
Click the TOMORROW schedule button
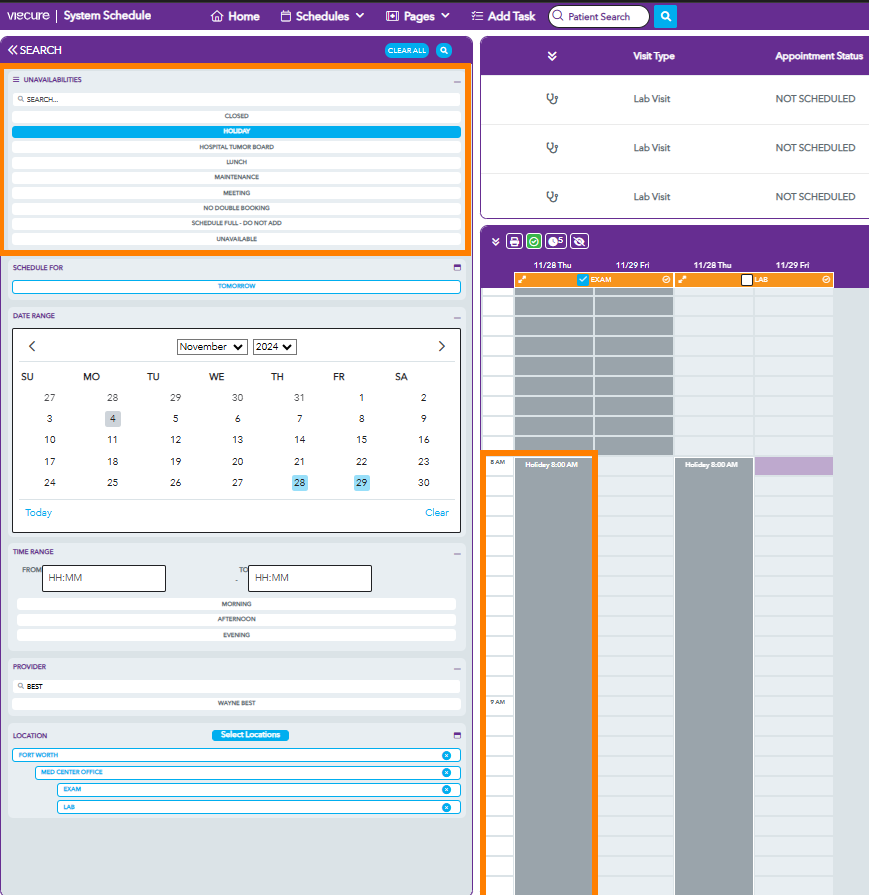coord(236,287)
